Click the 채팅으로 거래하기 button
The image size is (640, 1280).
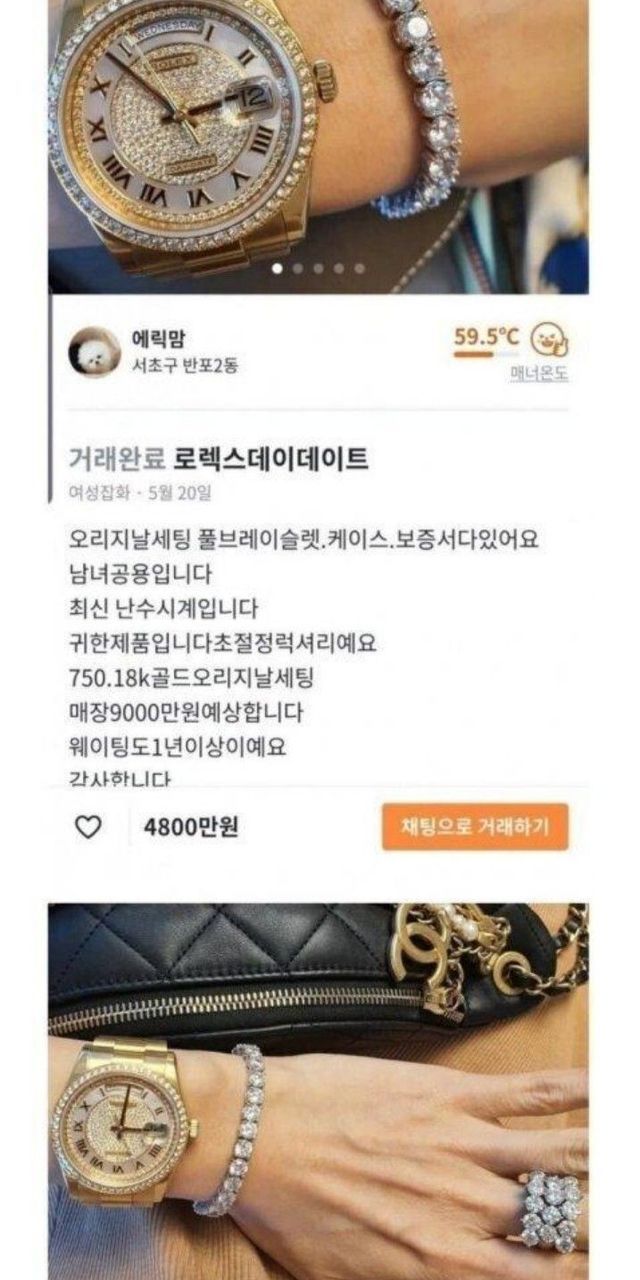(475, 827)
